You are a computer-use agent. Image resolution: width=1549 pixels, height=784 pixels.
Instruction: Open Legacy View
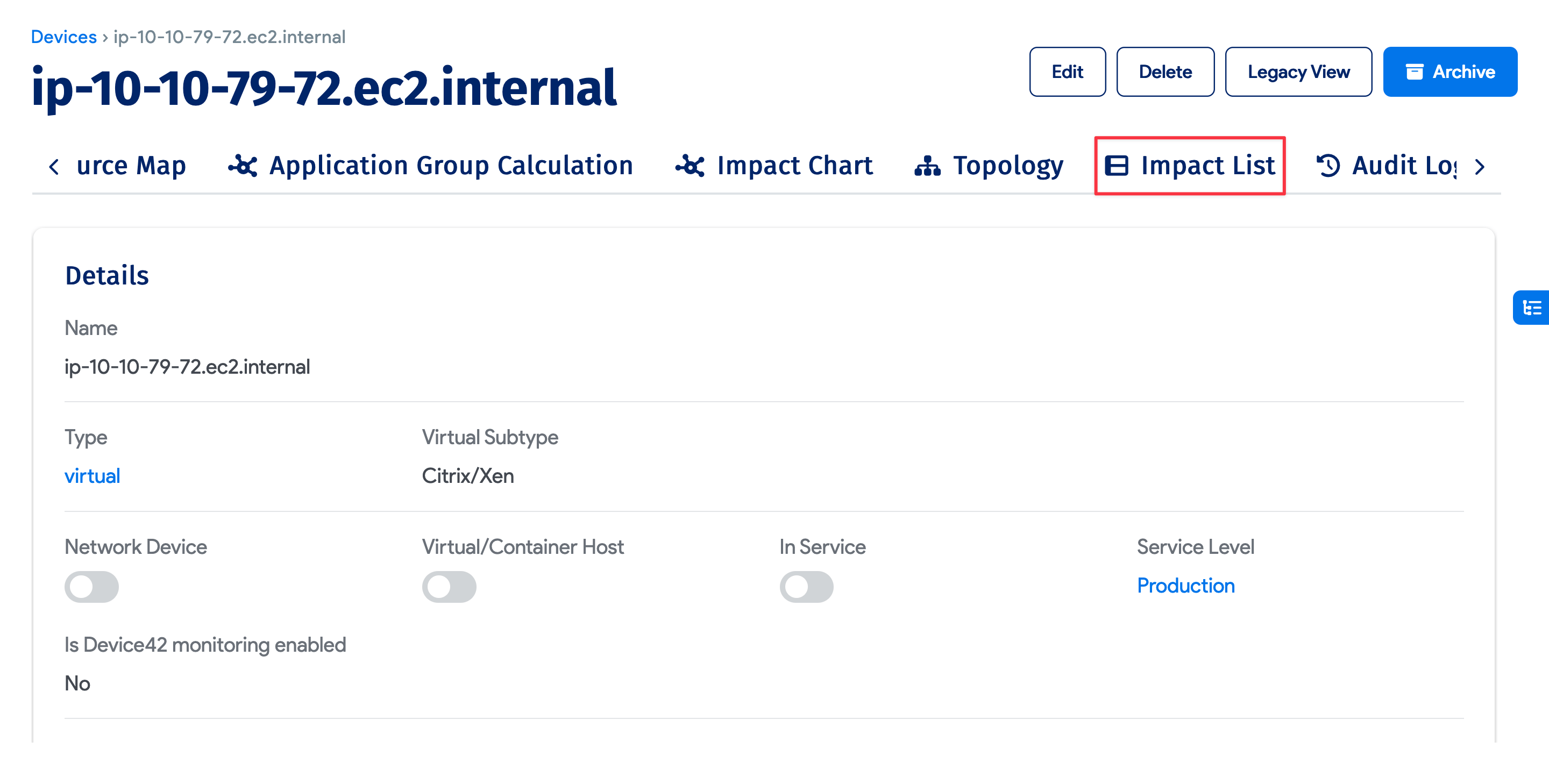tap(1298, 72)
